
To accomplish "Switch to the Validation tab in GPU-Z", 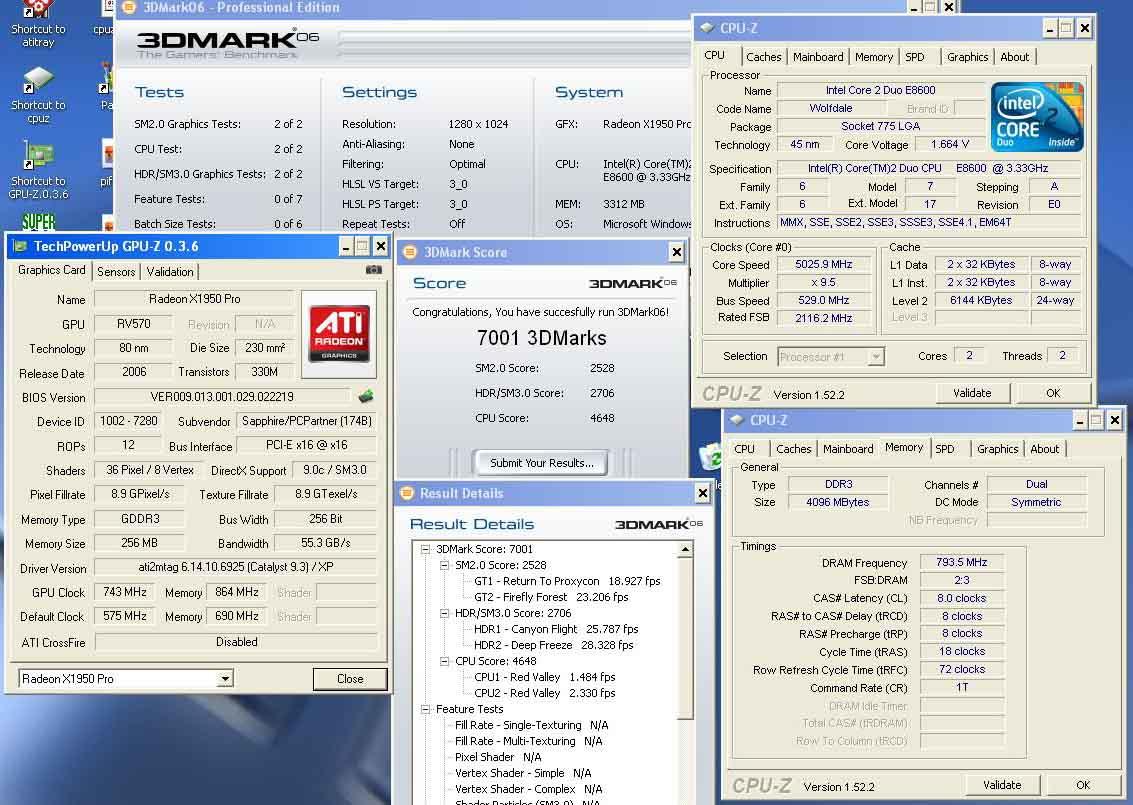I will click(170, 272).
